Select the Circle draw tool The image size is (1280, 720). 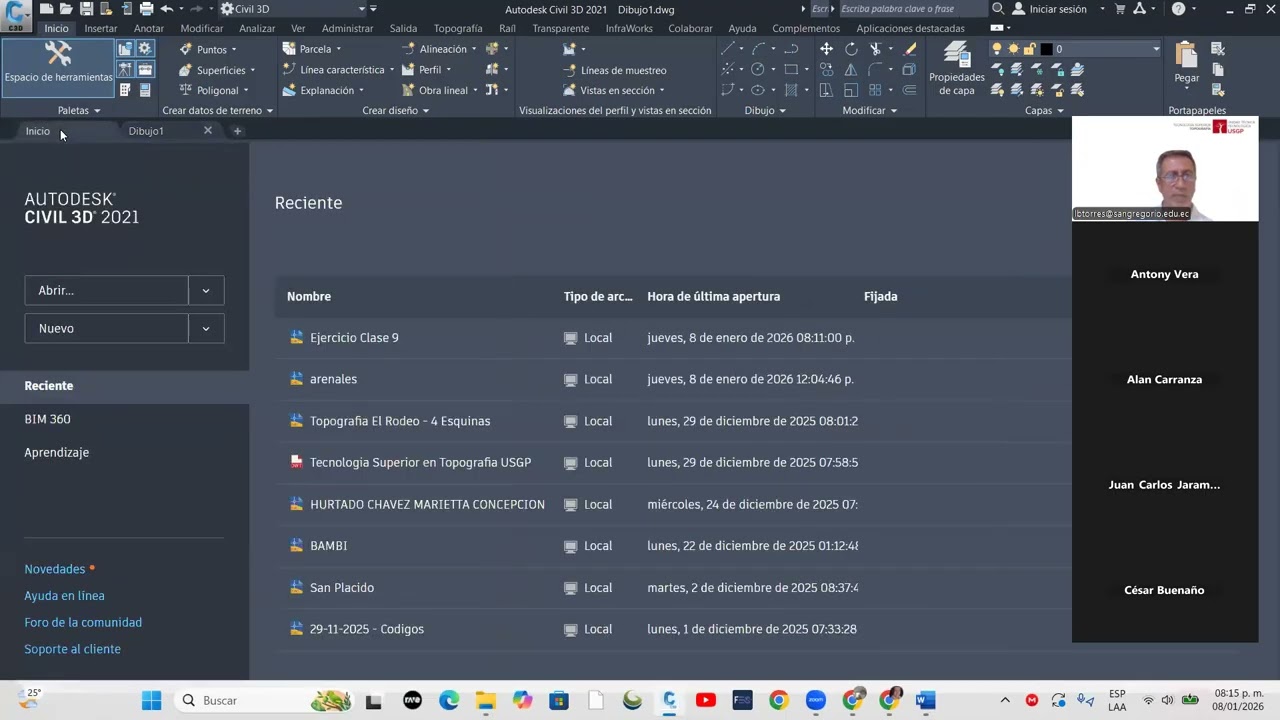(758, 69)
